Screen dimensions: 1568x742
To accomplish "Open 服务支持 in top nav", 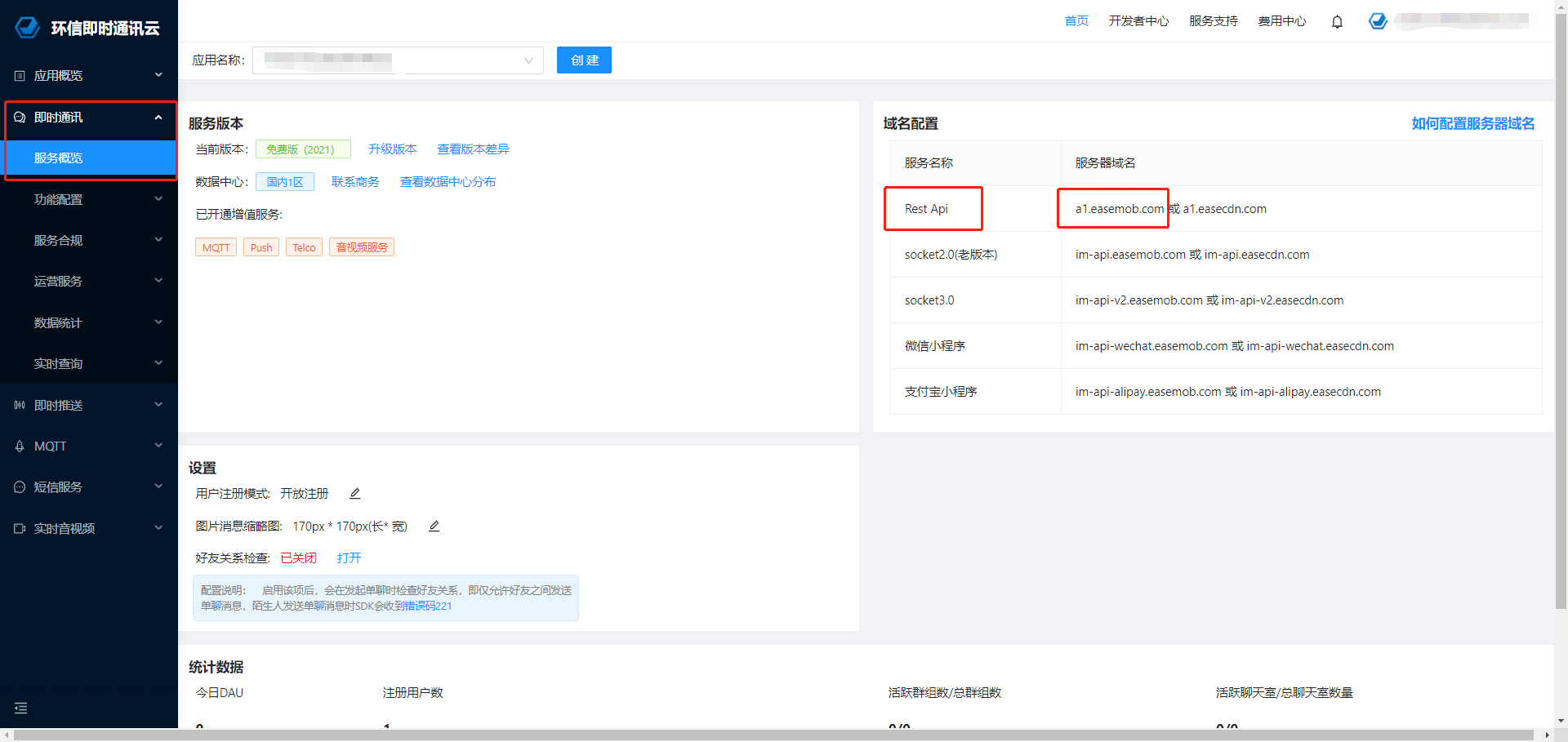I will coord(1213,21).
